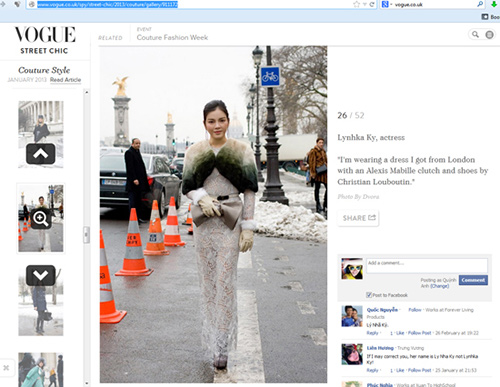Collapse sidebar using the middle handle
The width and height of the screenshot is (500, 387).
coord(86,235)
